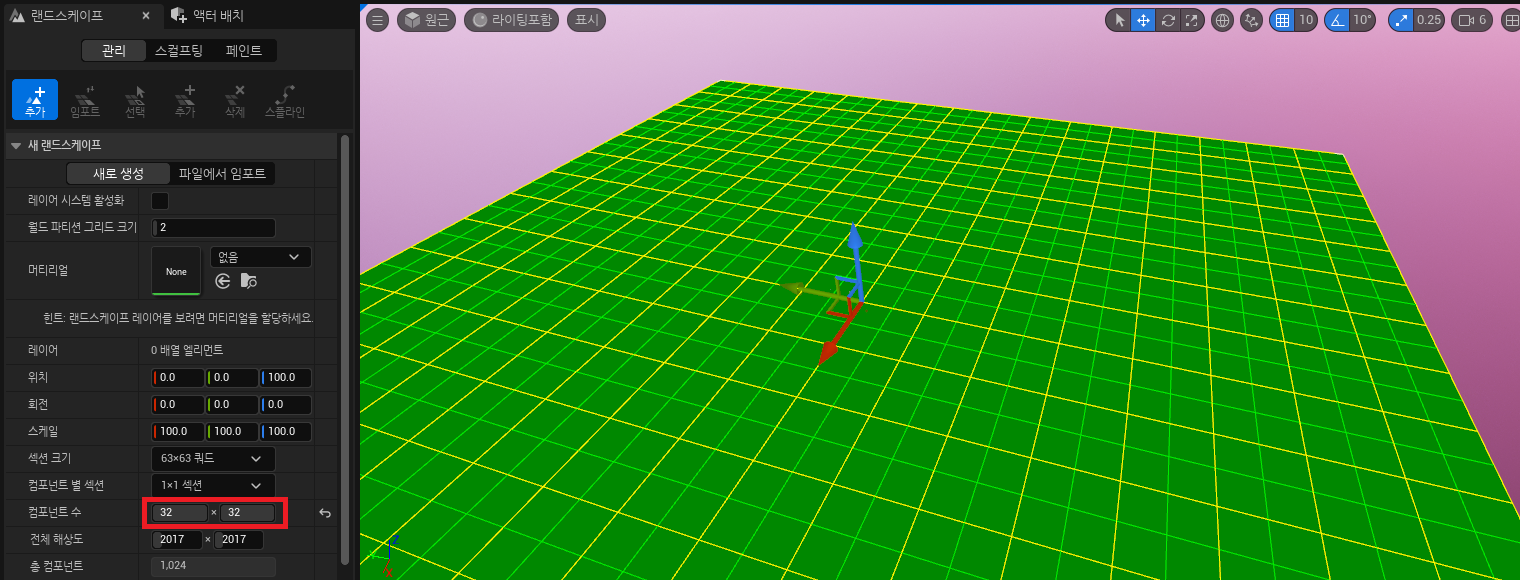1520x580 pixels.
Task: Click the 월드 파티션 그리드 크기 field
Action: [x=213, y=228]
